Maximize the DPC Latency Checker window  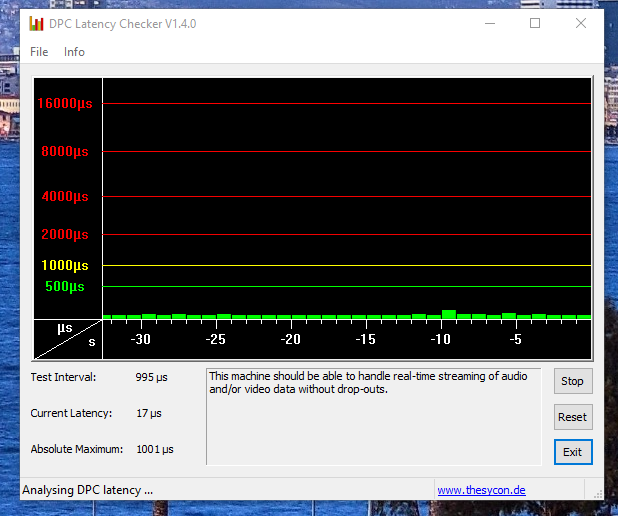[535, 24]
